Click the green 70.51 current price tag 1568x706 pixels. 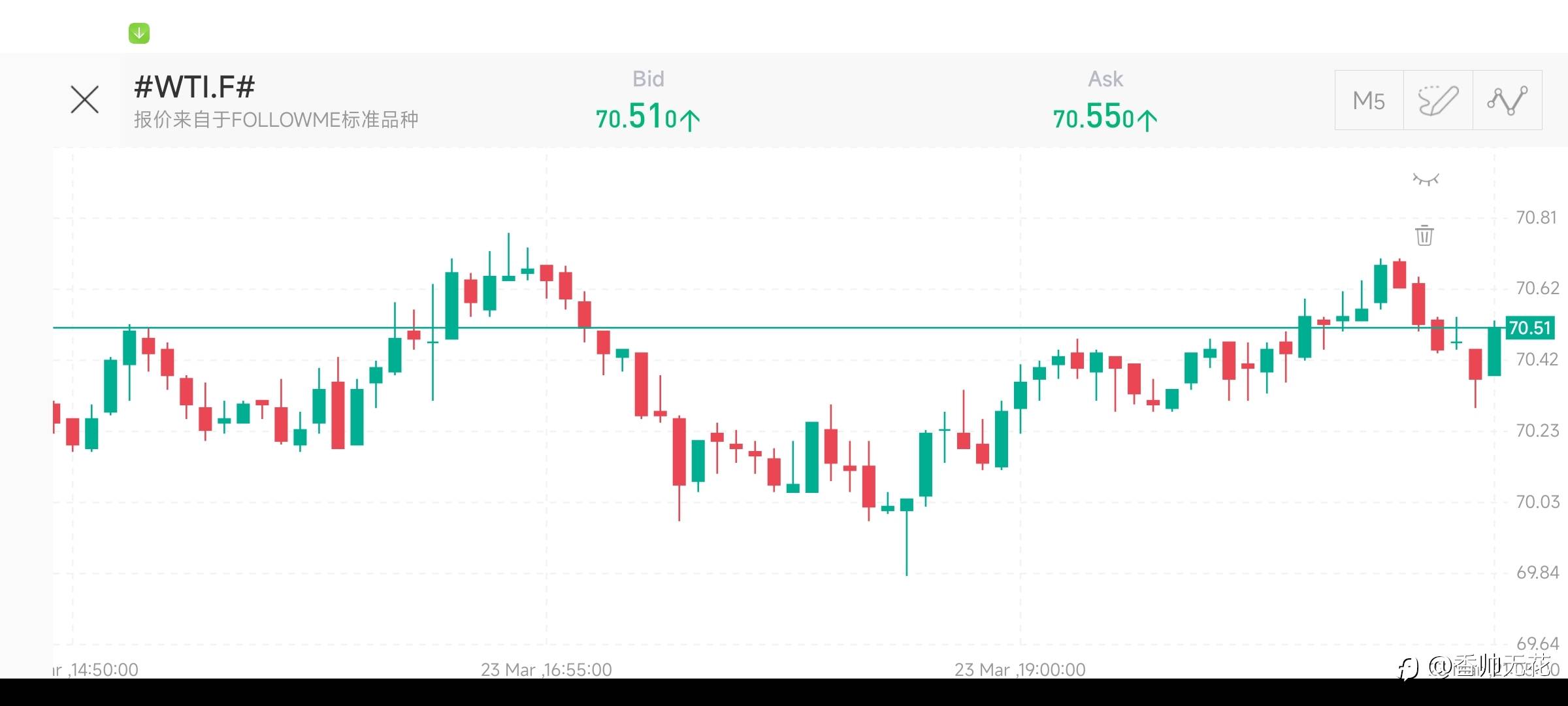pos(1529,328)
